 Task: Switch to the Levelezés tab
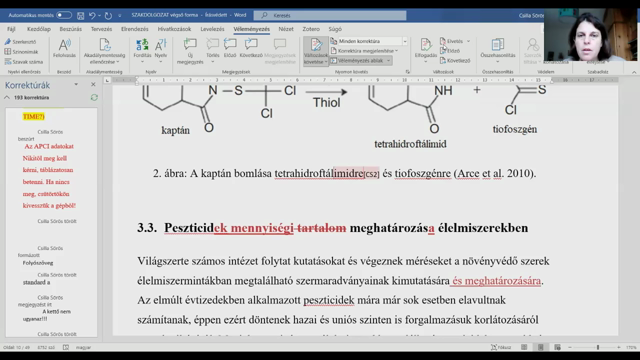pos(212,29)
